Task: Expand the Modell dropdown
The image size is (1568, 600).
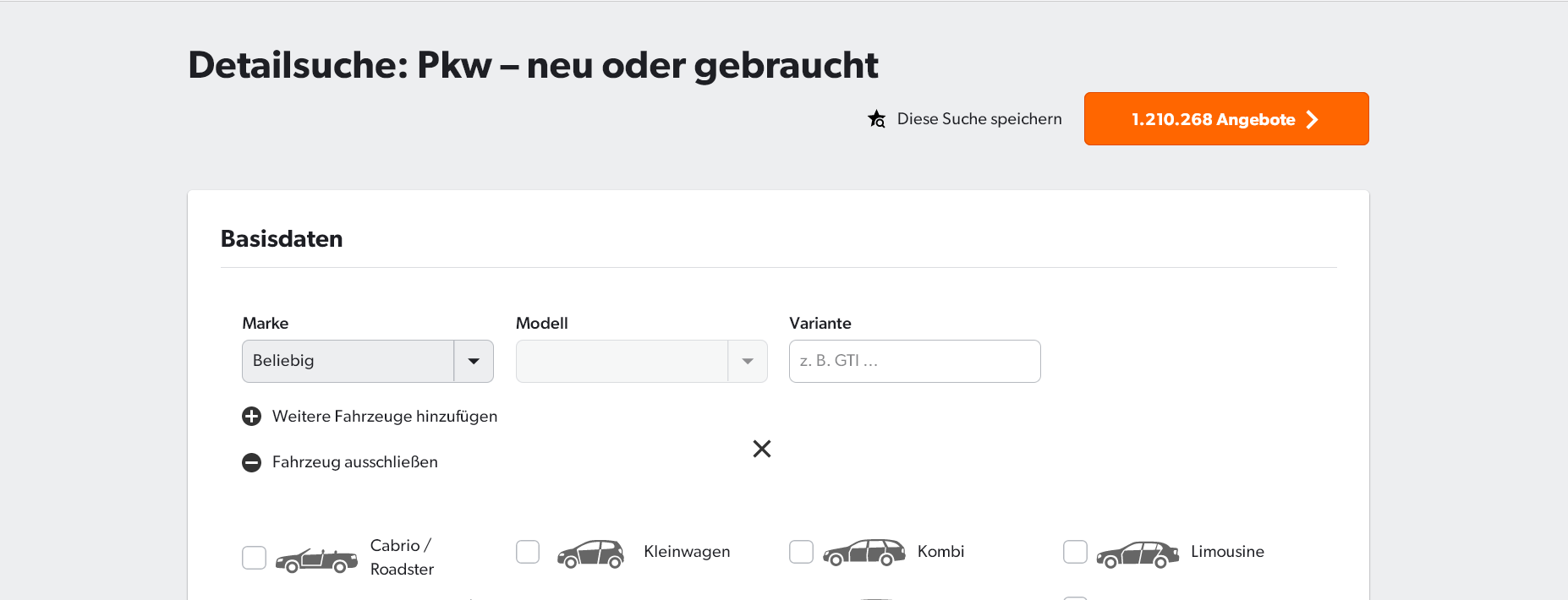Action: [x=641, y=362]
